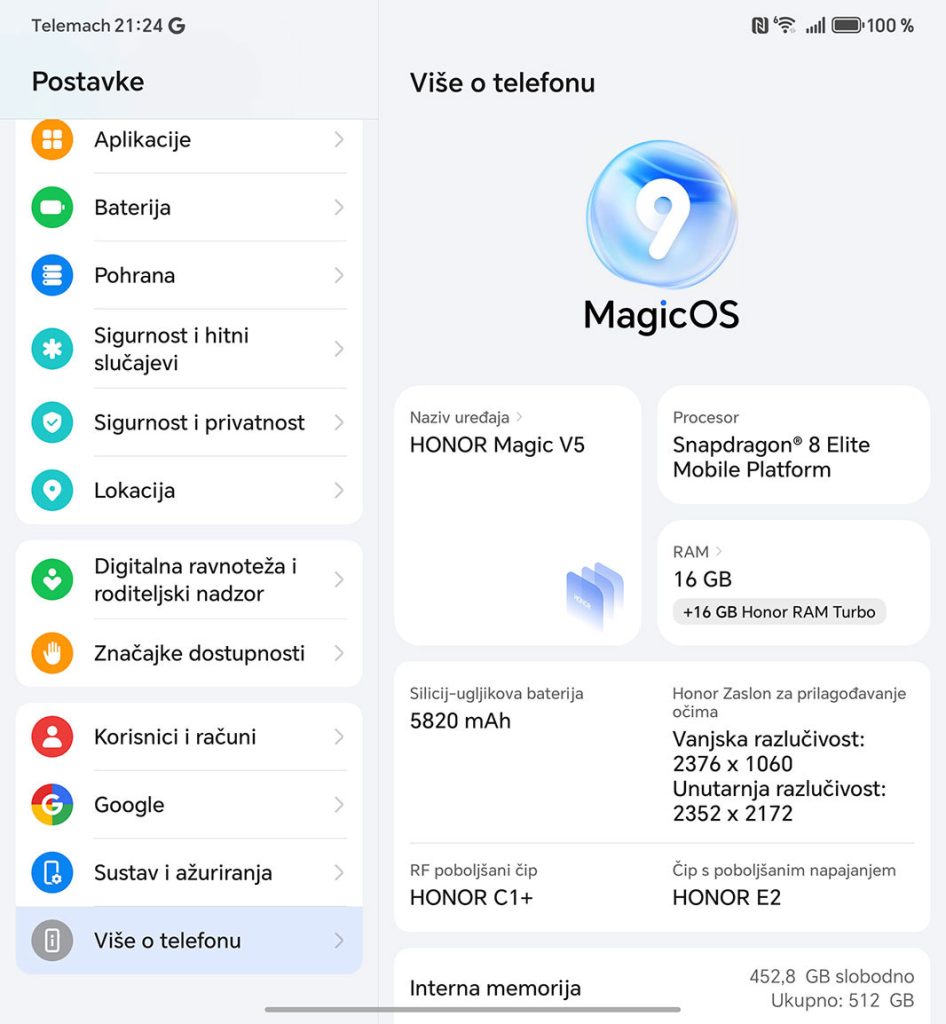Tap the orange Značajke dostupnosti hand icon
Viewport: 946px width, 1024px height.
tap(52, 653)
